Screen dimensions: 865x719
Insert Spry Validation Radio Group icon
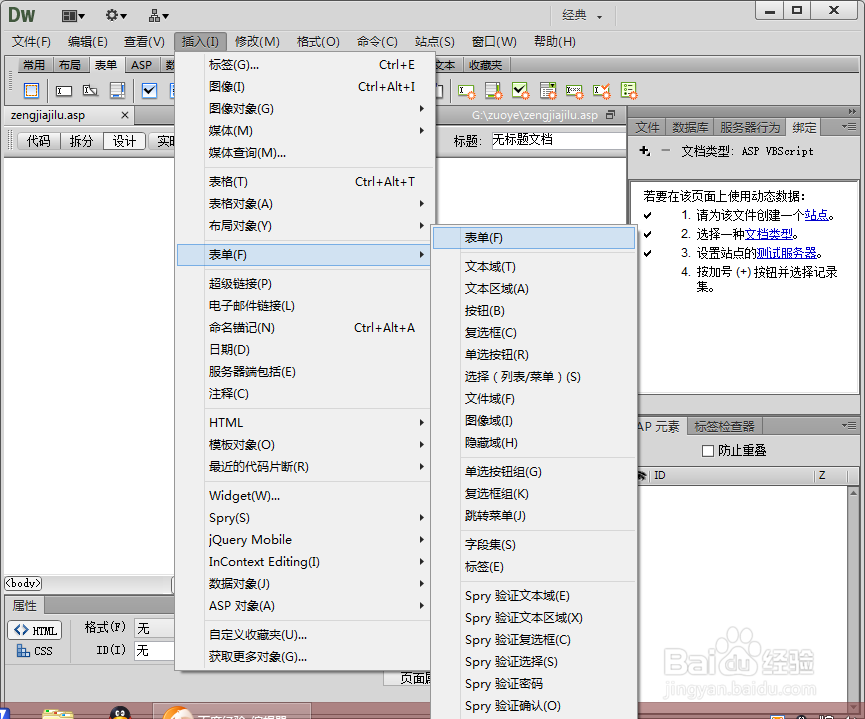click(x=629, y=91)
